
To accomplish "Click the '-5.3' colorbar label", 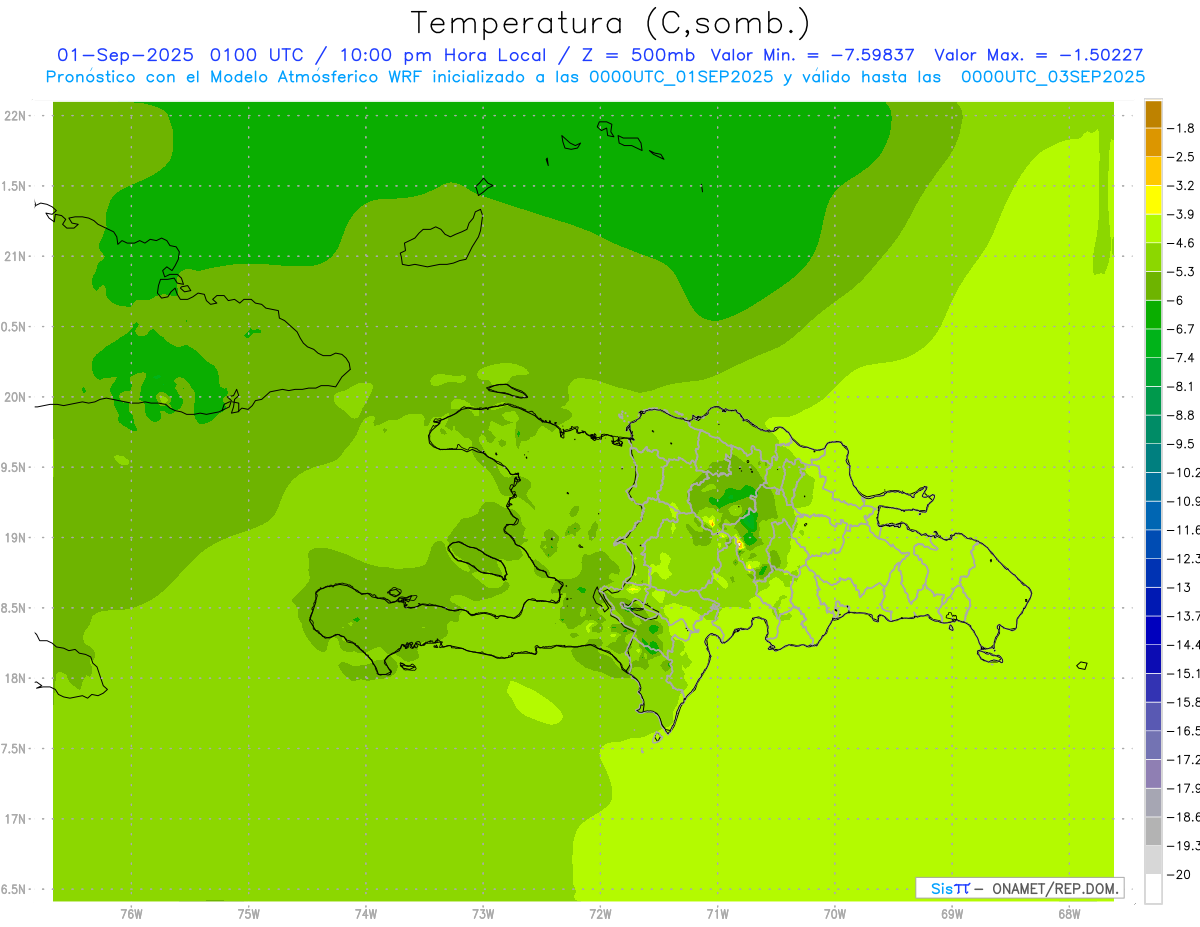I will point(1183,271).
